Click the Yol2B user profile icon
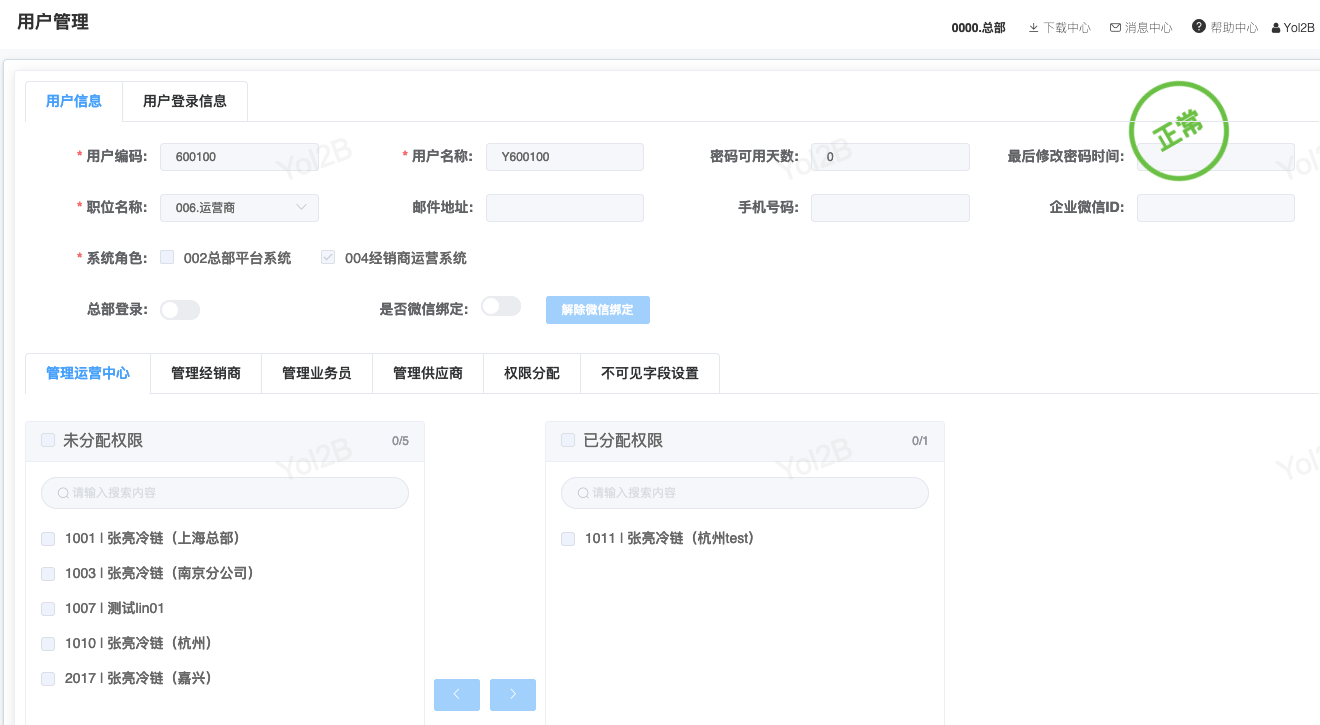This screenshot has height=725, width=1320. pyautogui.click(x=1276, y=28)
